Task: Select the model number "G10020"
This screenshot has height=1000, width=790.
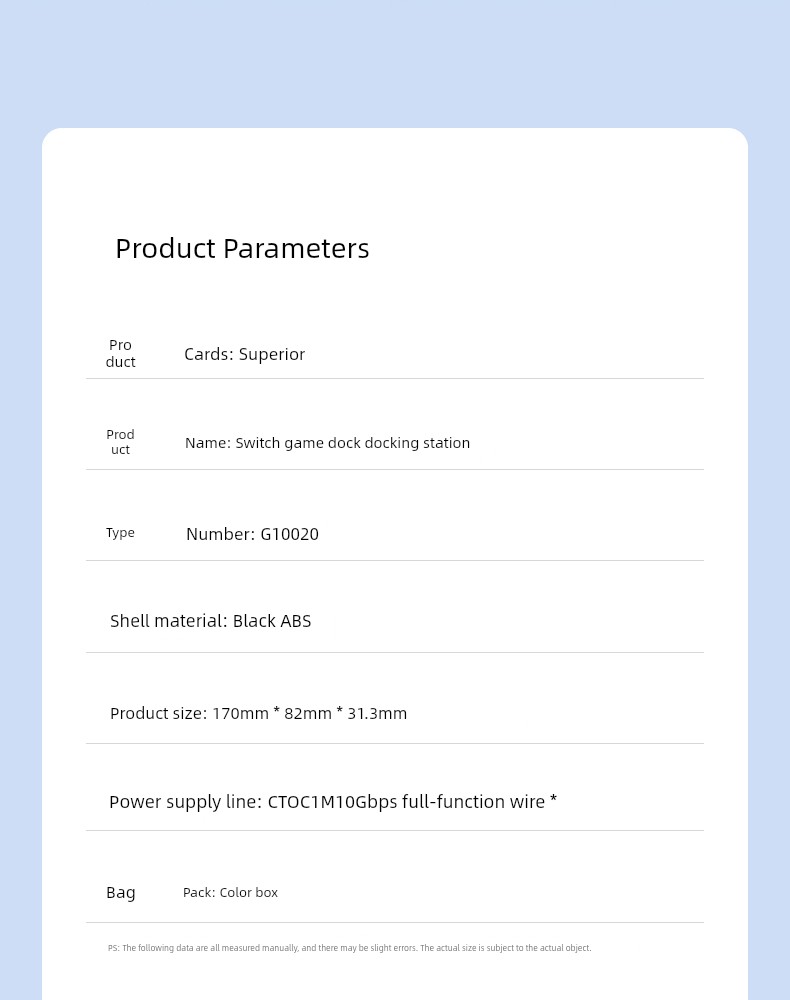Action: point(290,534)
